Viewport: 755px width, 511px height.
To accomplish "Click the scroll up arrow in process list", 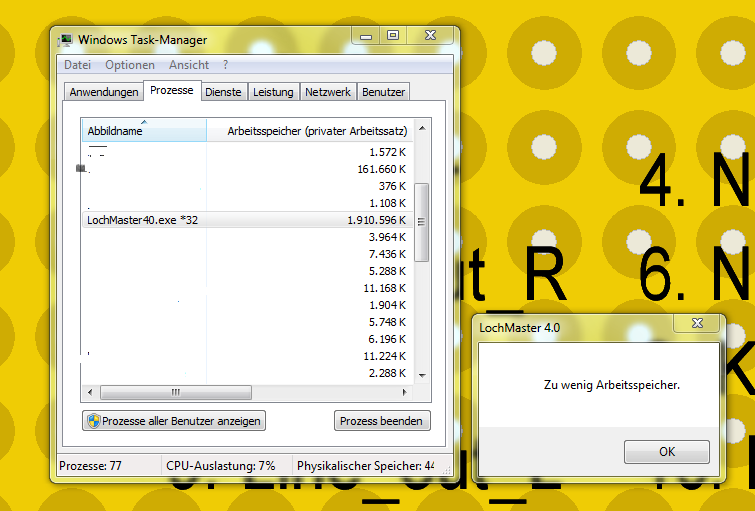I will pos(422,128).
